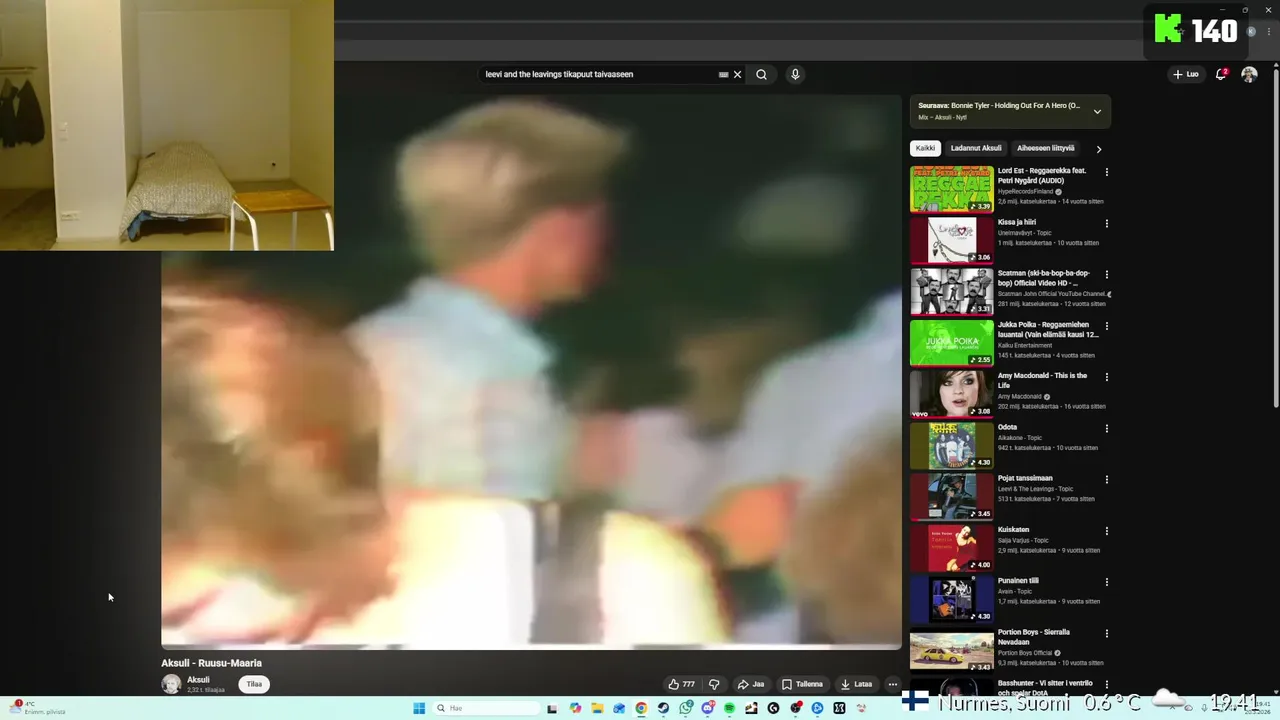Open options for Amy Macdonald video

coord(1106,377)
